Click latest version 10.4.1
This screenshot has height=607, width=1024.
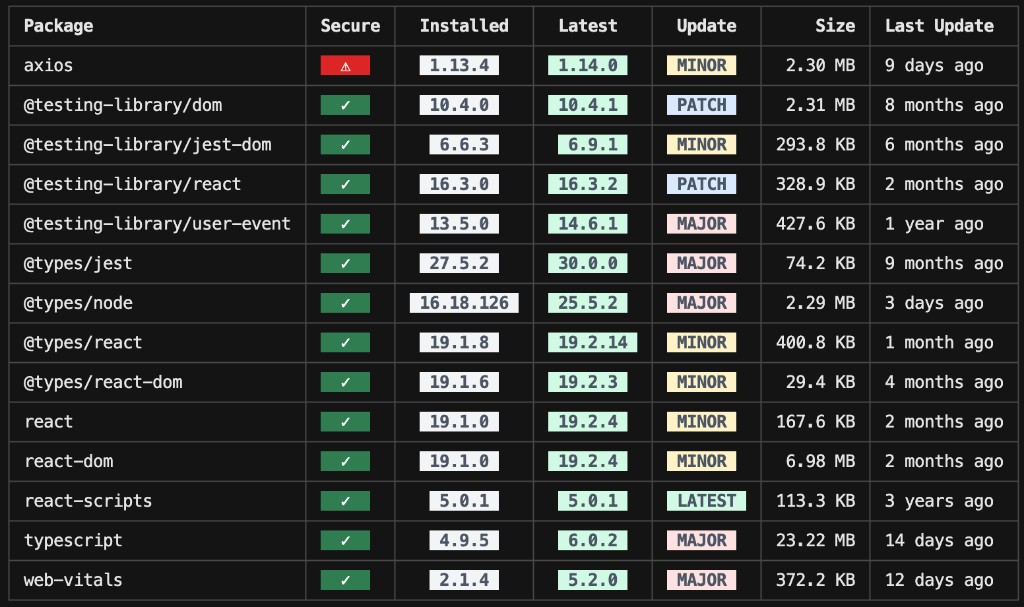[588, 105]
